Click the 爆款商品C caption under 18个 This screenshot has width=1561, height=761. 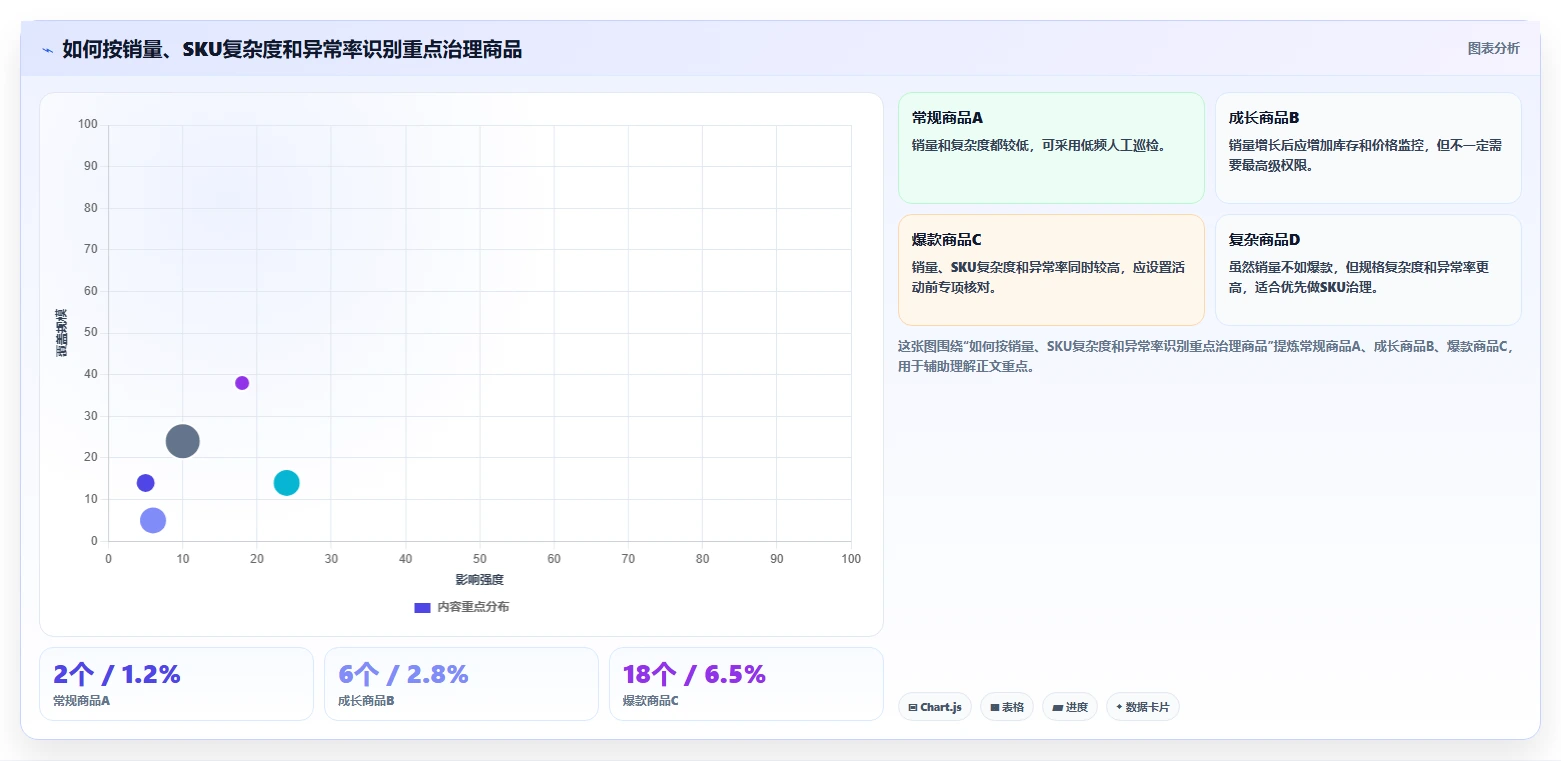651,701
